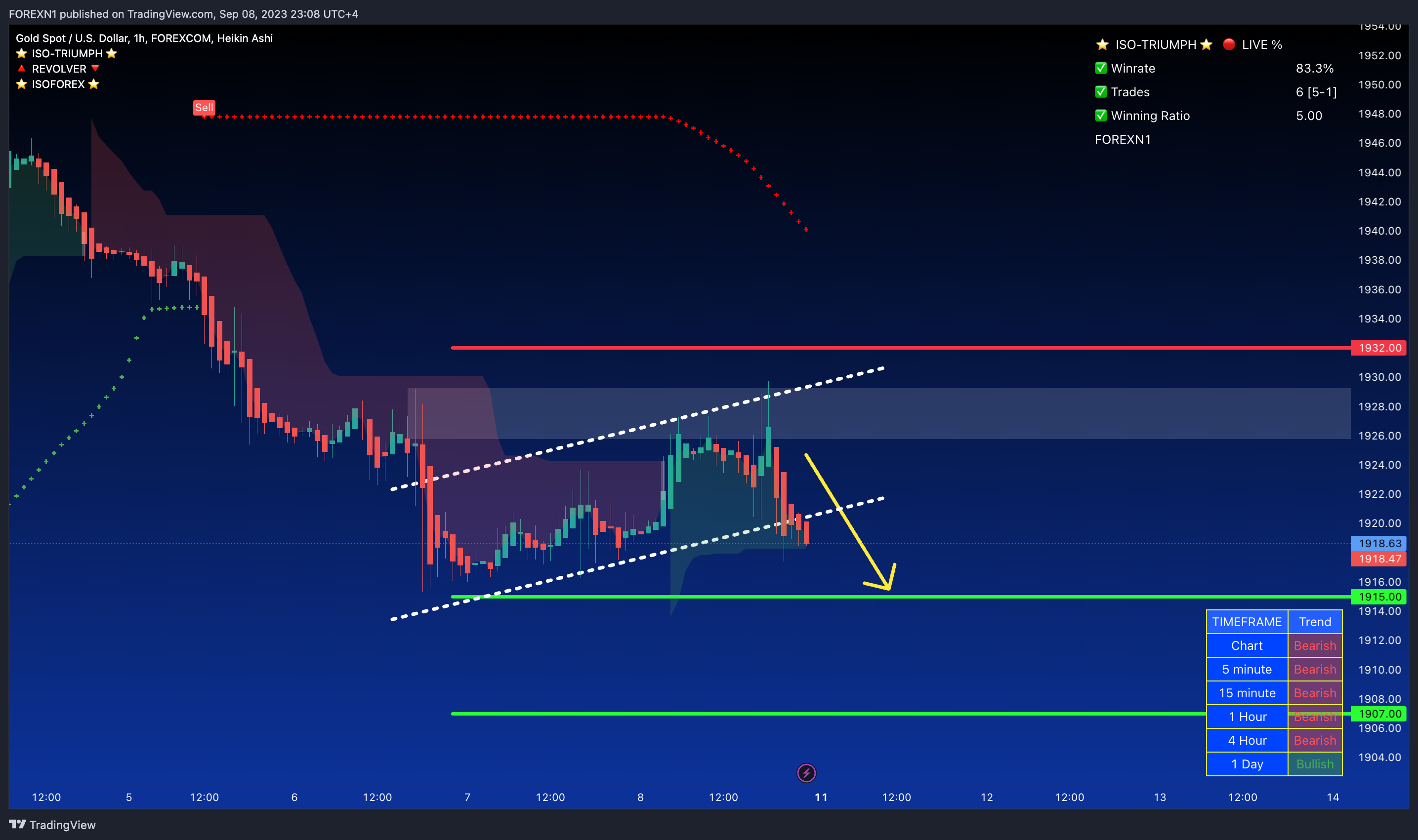Click the green horizontal line at 1915
The height and width of the screenshot is (840, 1418).
(900, 597)
